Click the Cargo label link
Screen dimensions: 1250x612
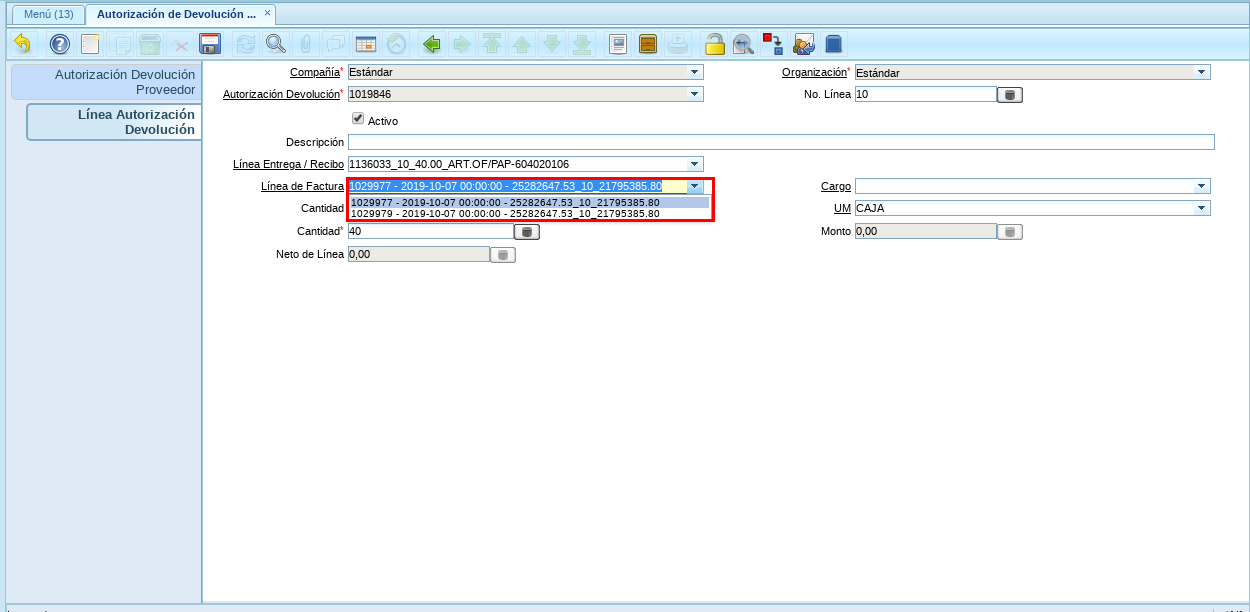tap(836, 186)
